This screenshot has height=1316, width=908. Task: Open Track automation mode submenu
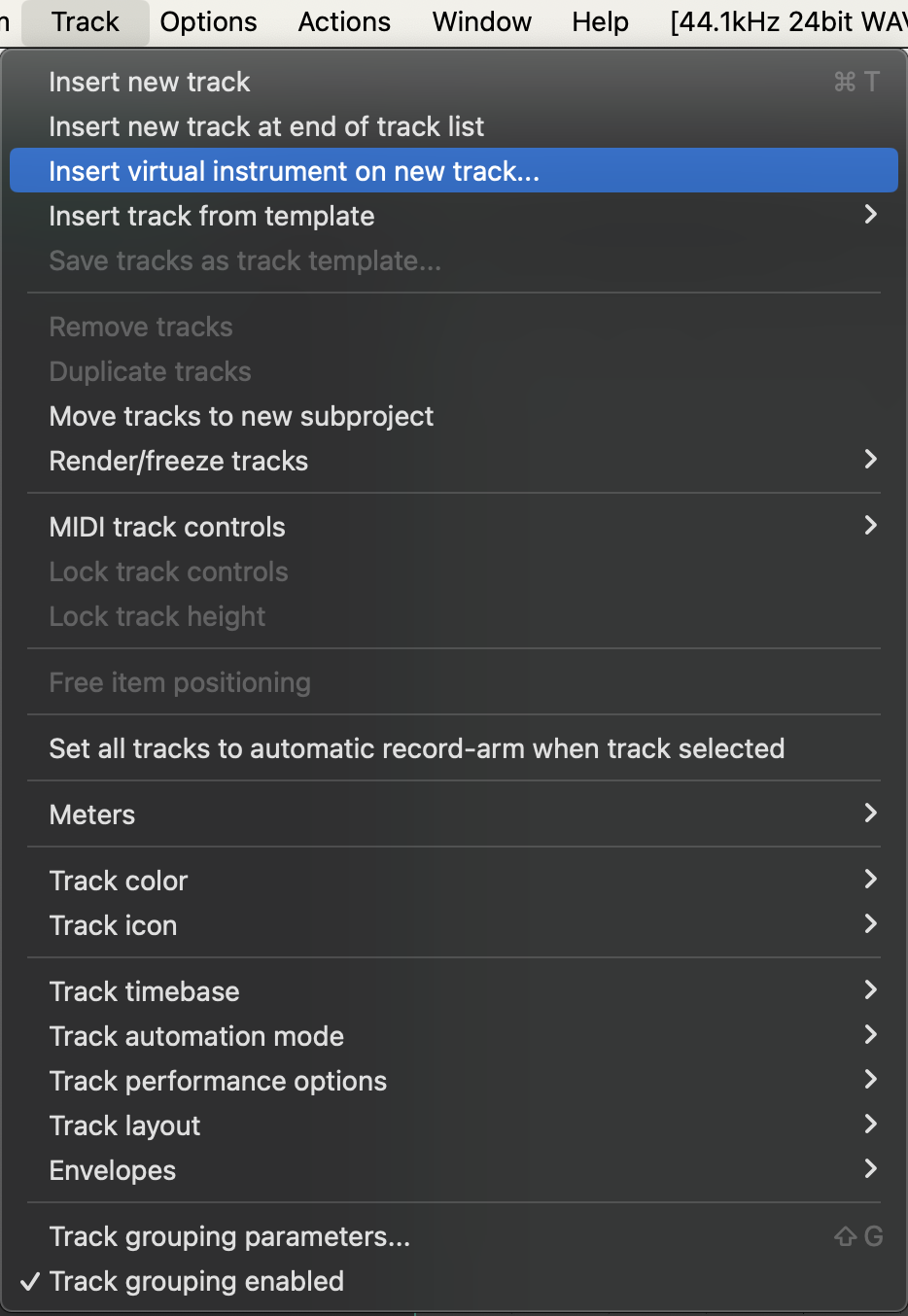click(196, 1036)
